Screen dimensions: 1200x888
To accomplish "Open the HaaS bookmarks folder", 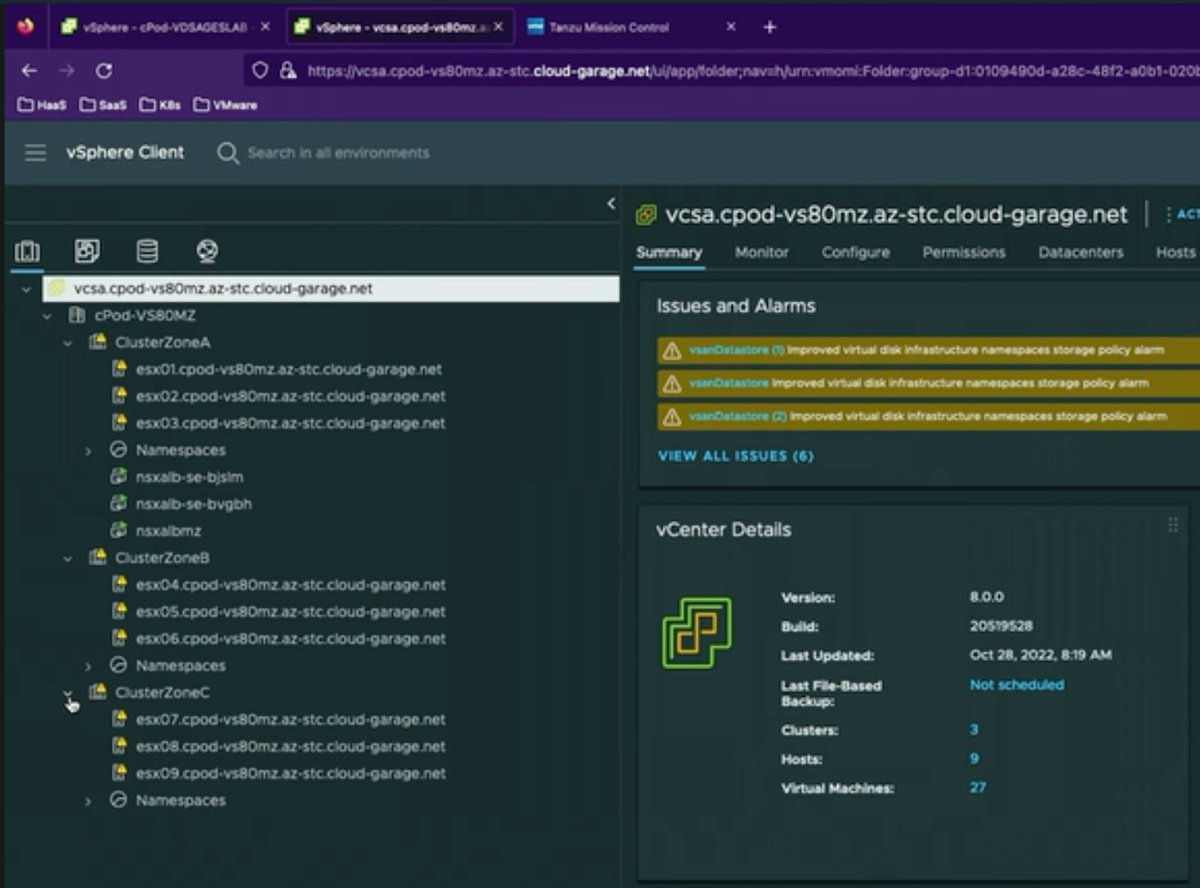I will (x=43, y=104).
